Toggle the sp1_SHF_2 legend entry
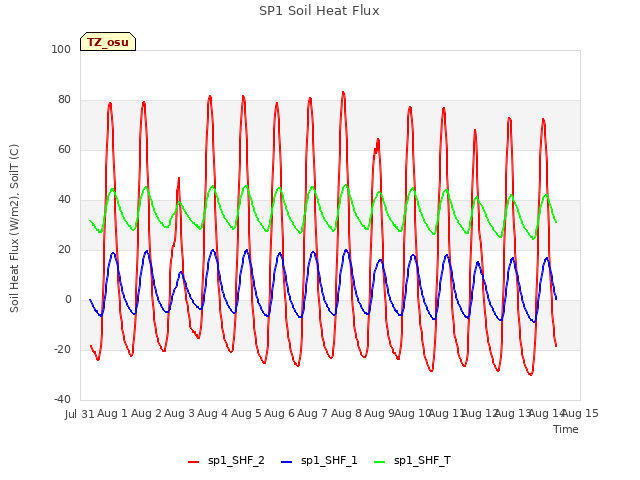The height and width of the screenshot is (480, 640). [226, 460]
